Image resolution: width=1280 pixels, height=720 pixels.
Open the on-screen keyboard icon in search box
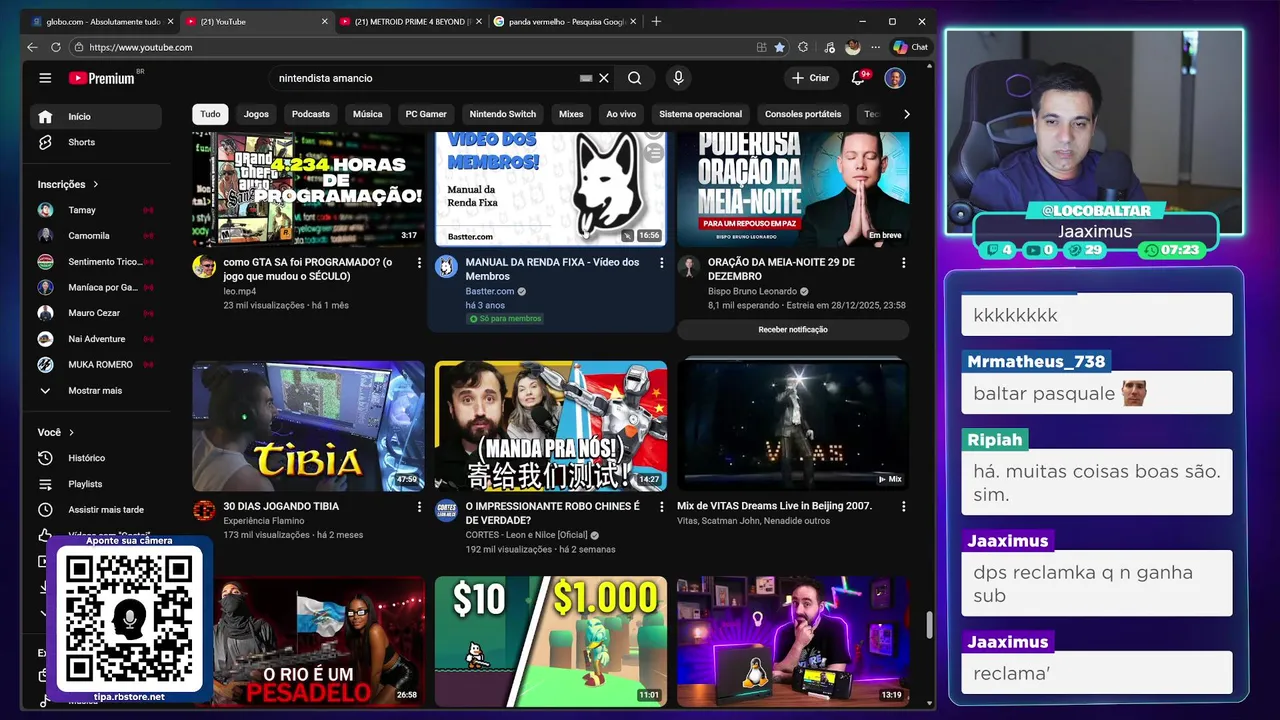tap(586, 78)
